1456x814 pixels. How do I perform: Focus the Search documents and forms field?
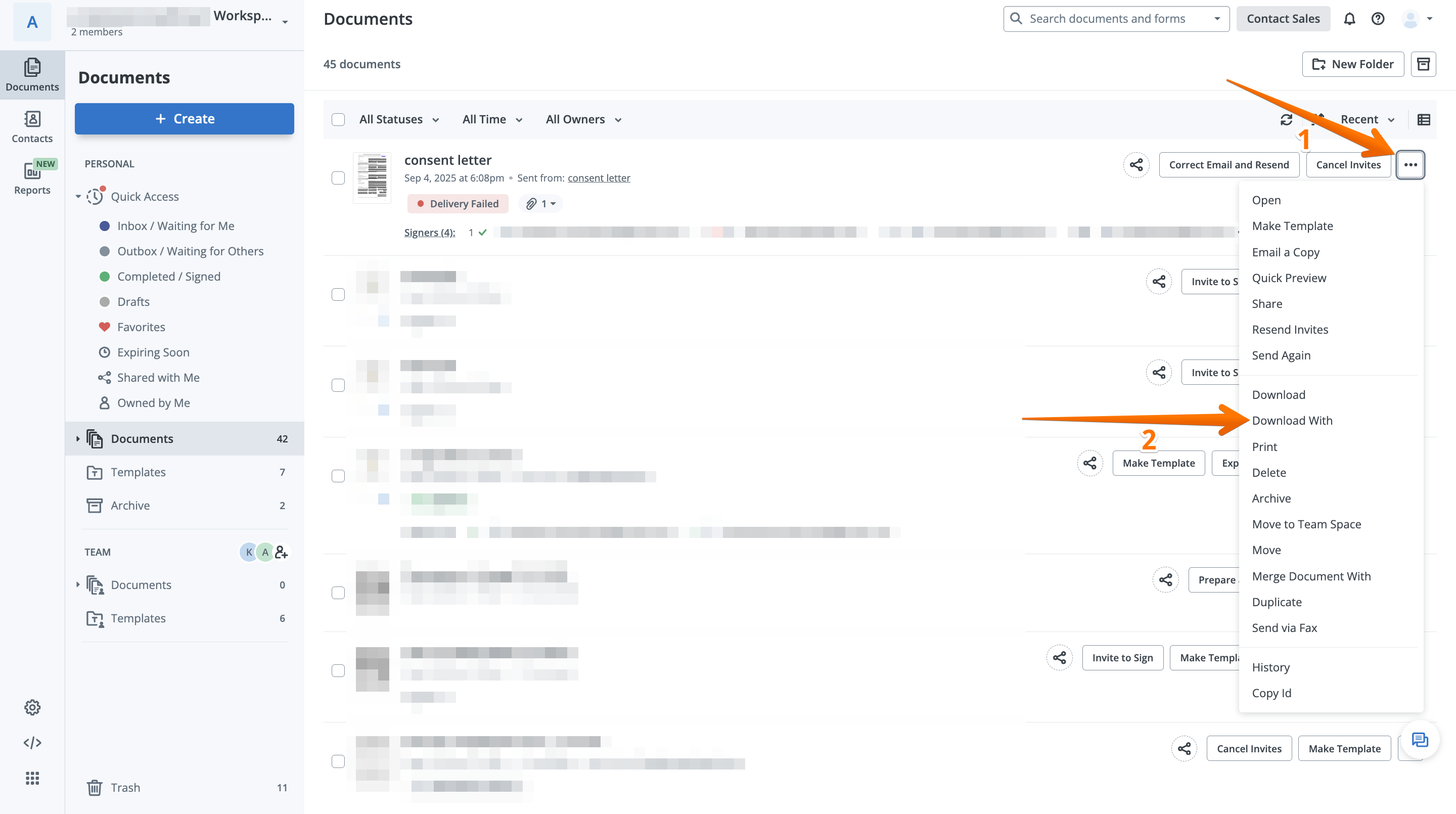click(x=1107, y=19)
